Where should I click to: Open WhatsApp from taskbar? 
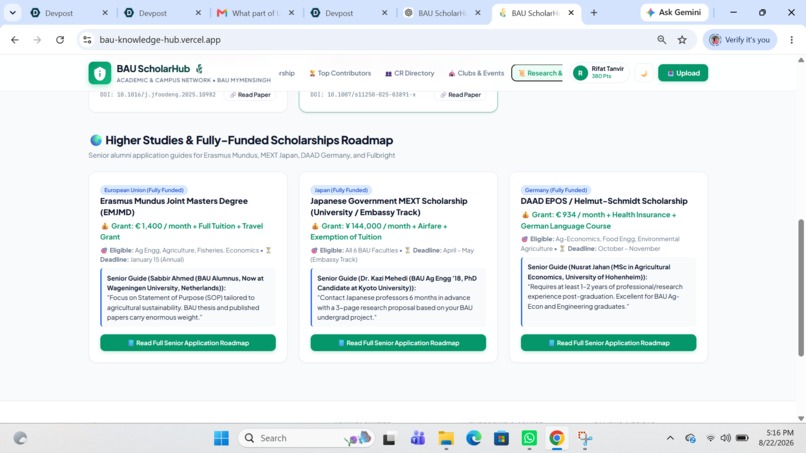click(529, 438)
